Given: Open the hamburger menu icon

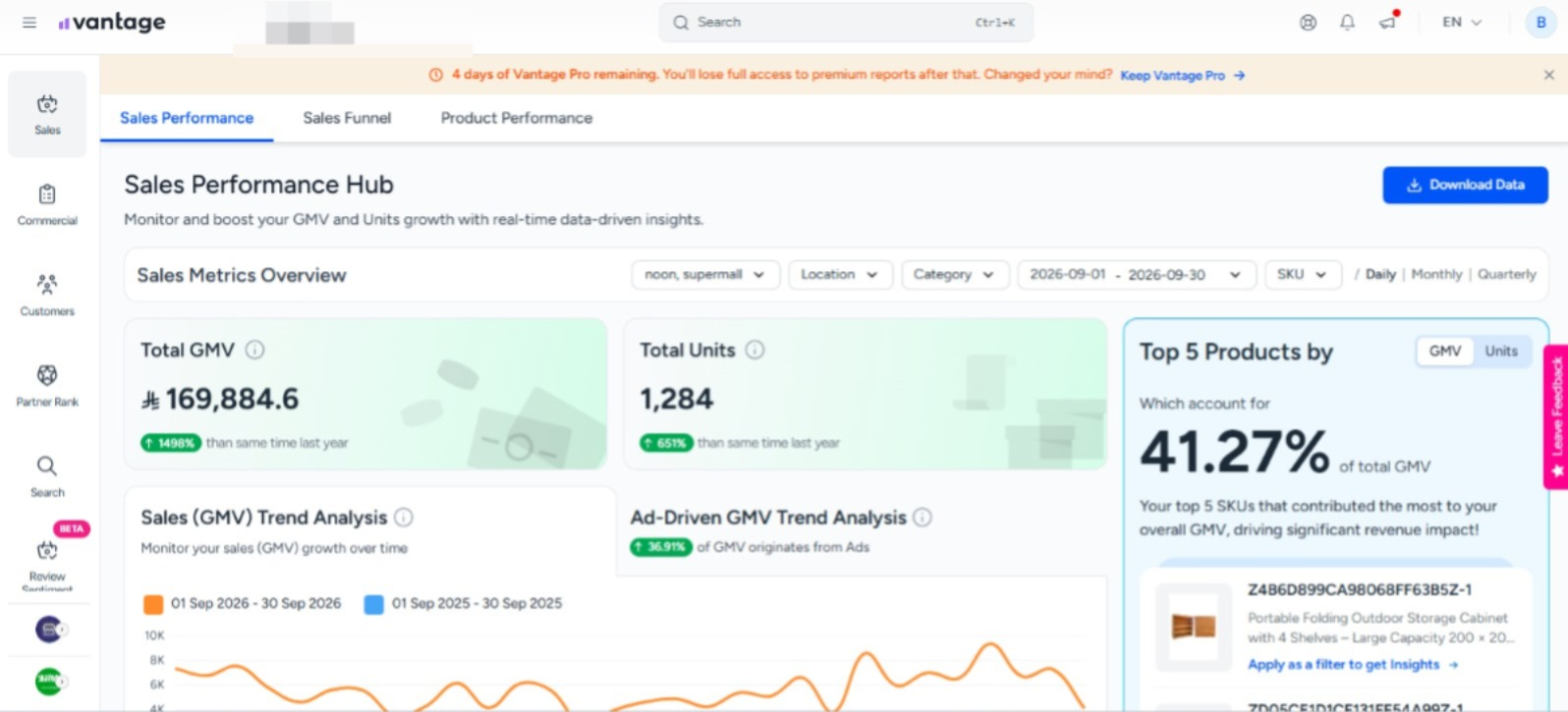Looking at the screenshot, I should 29,22.
